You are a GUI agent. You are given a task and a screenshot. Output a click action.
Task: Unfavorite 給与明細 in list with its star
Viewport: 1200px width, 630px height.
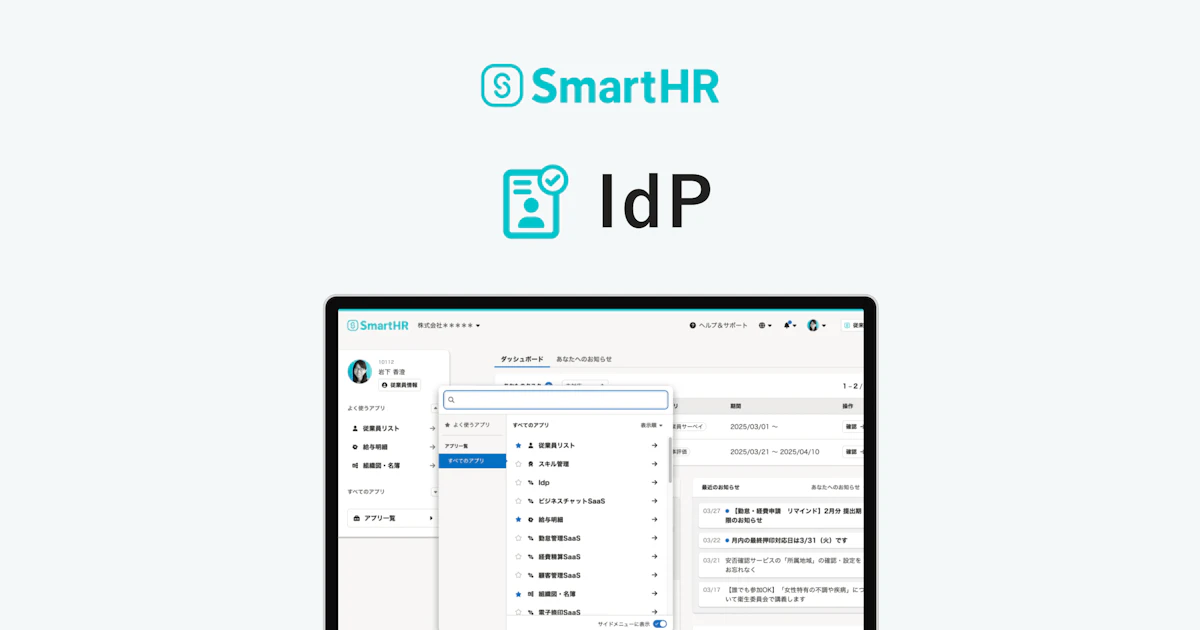(x=518, y=520)
